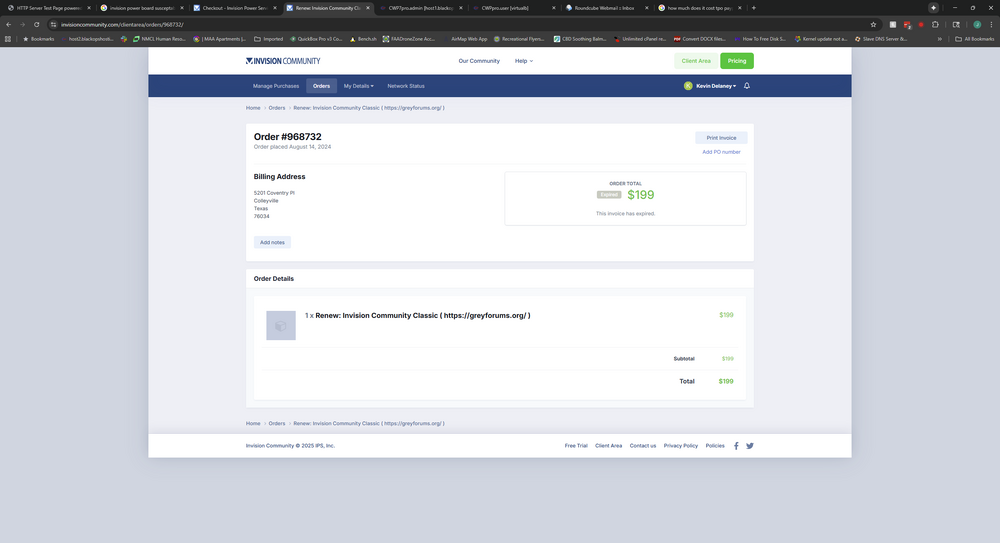Click the Invision Community logo
Image resolution: width=1000 pixels, height=543 pixels.
pyautogui.click(x=283, y=61)
